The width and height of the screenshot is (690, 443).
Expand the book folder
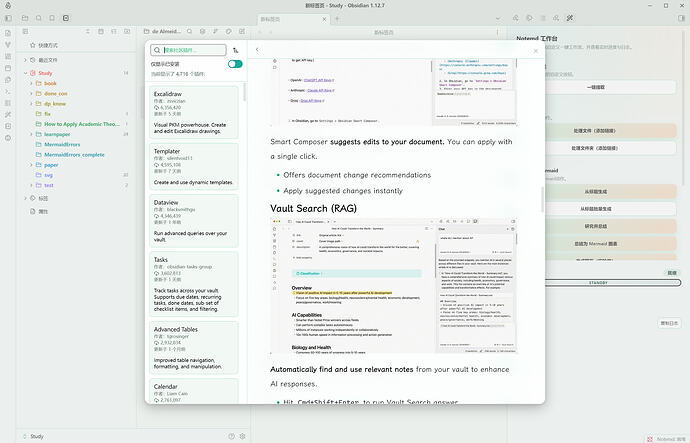click(31, 83)
